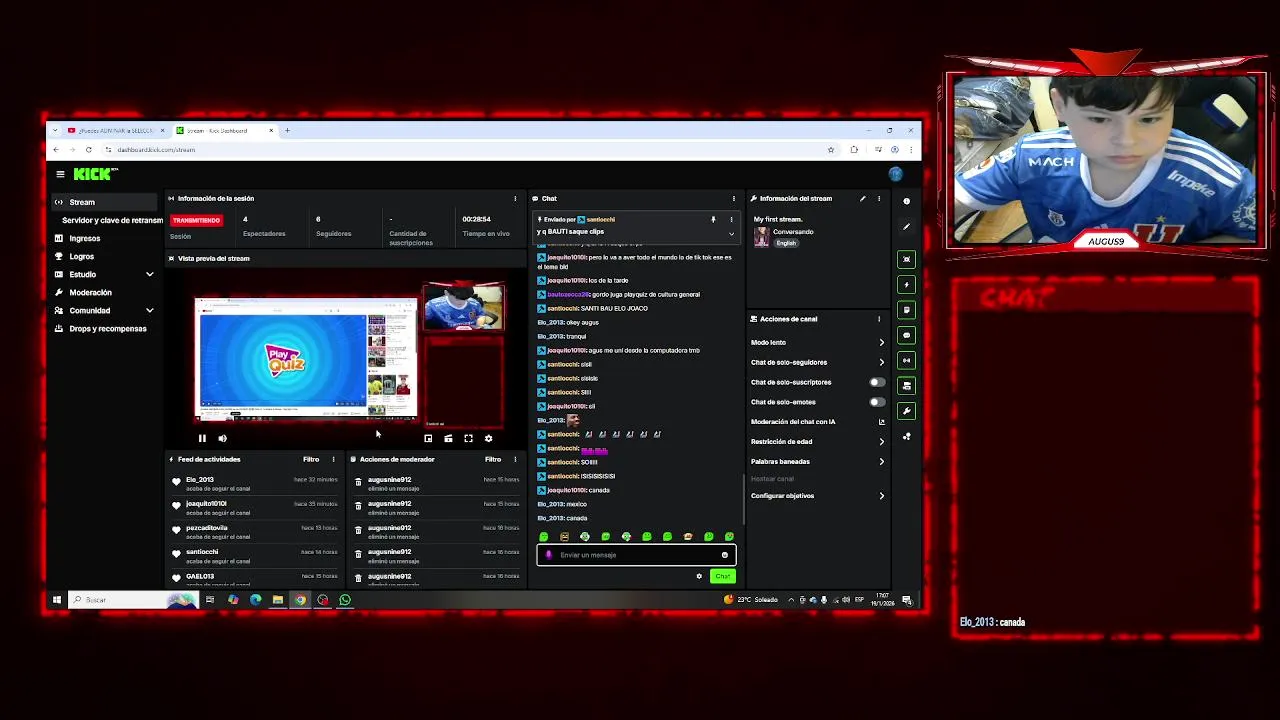Reload the dashboard page
The width and height of the screenshot is (1280, 720).
88,149
